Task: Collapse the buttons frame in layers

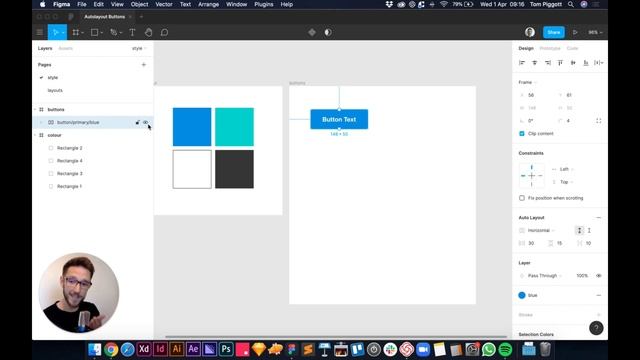Action: (35, 109)
